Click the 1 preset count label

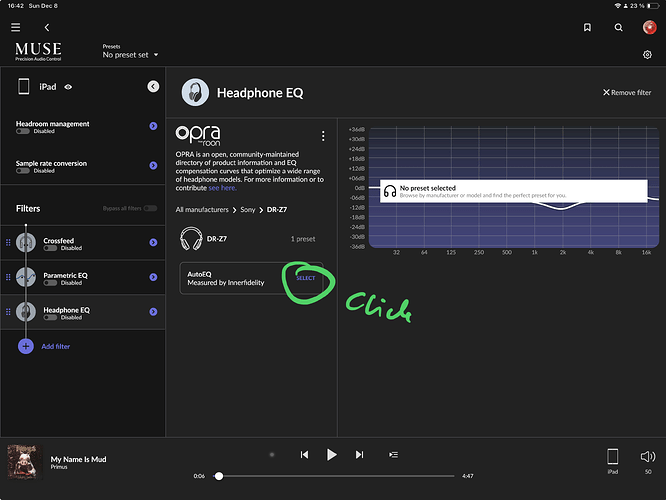tap(303, 239)
